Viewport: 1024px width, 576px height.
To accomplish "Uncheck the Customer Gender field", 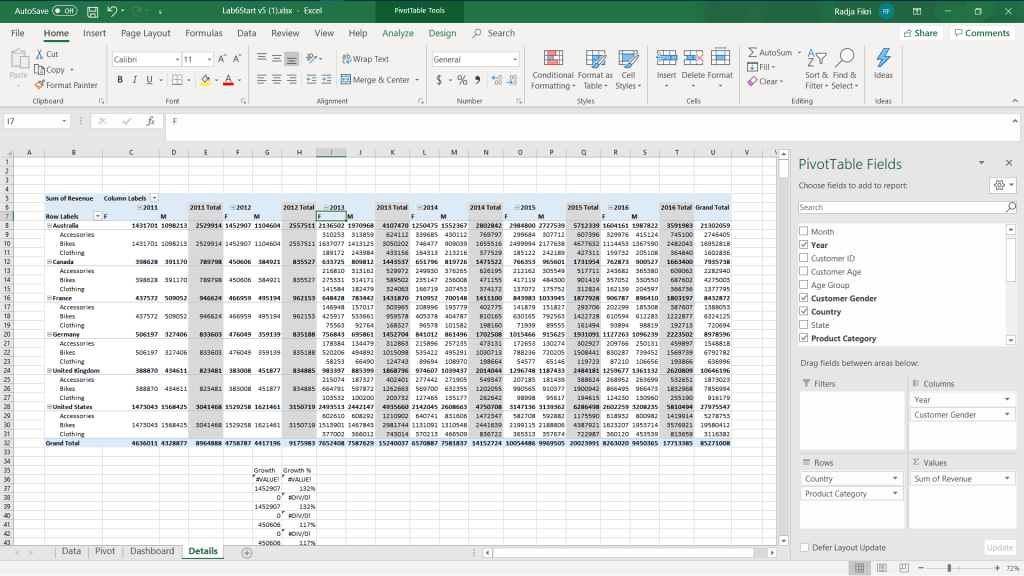I will pos(804,298).
